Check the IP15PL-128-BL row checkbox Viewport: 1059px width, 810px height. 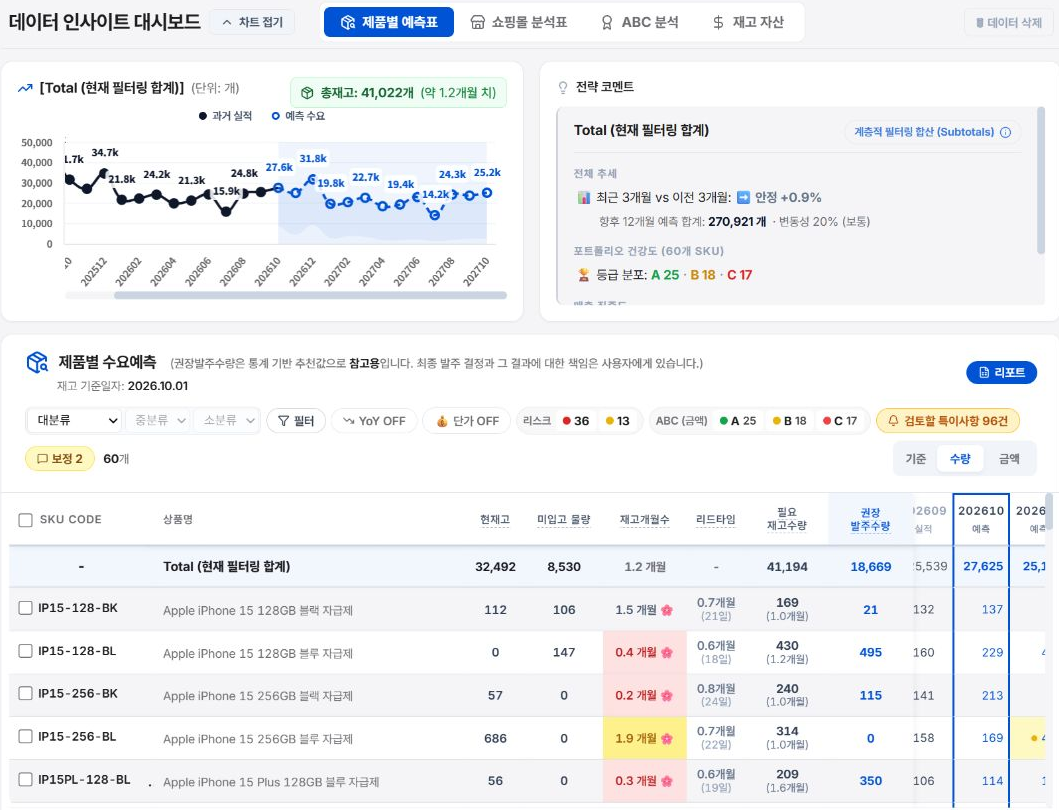(26, 779)
